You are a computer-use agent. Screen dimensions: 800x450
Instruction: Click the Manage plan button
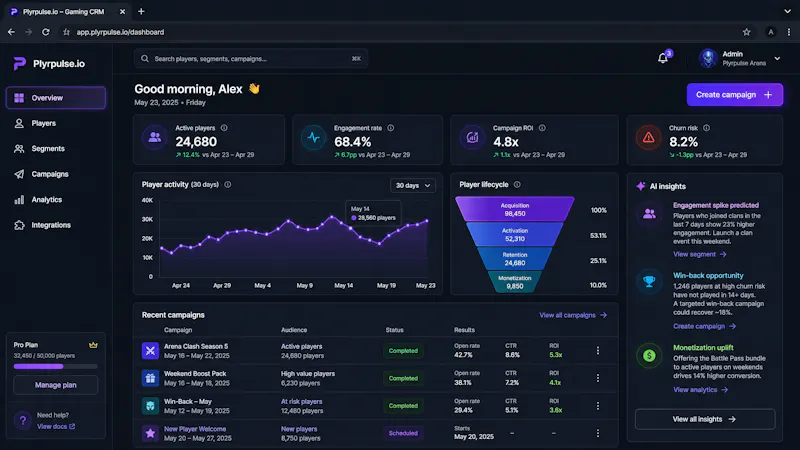[x=56, y=385]
